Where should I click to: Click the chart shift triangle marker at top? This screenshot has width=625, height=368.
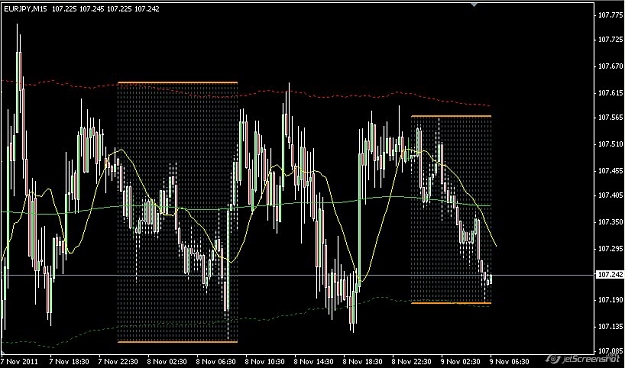pos(474,4)
